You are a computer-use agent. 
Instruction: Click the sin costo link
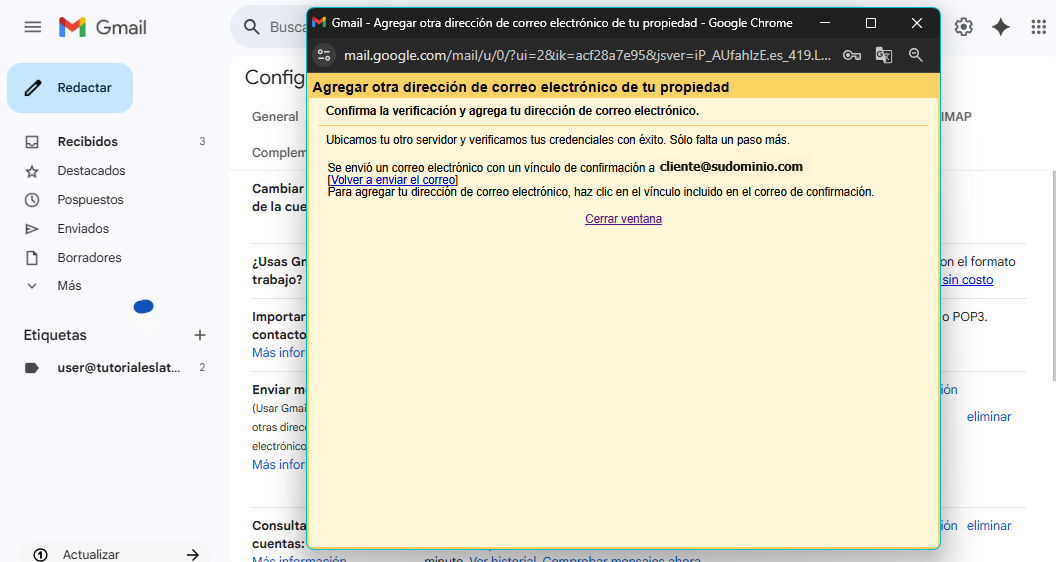(x=967, y=280)
